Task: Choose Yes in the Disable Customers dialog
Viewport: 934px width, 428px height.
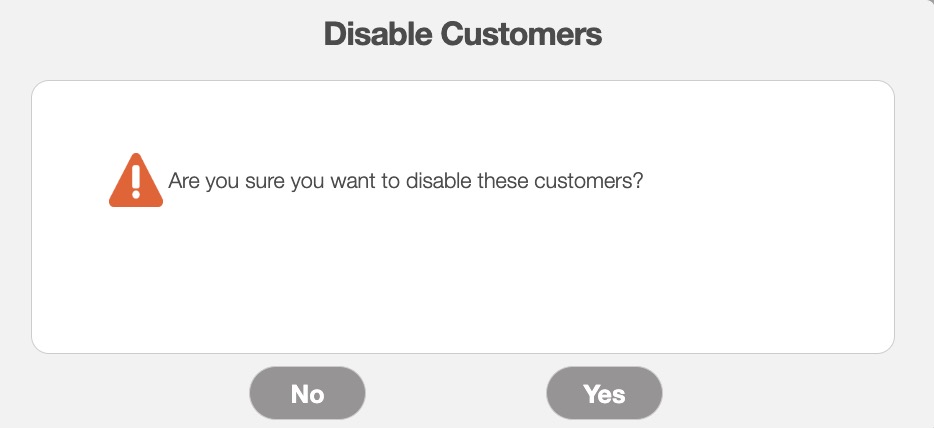Action: pos(604,393)
